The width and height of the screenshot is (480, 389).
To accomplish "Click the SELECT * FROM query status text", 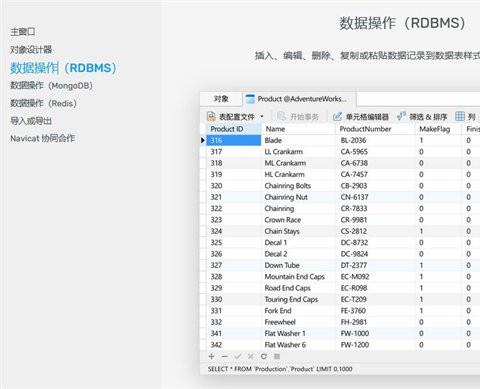I will click(x=280, y=369).
